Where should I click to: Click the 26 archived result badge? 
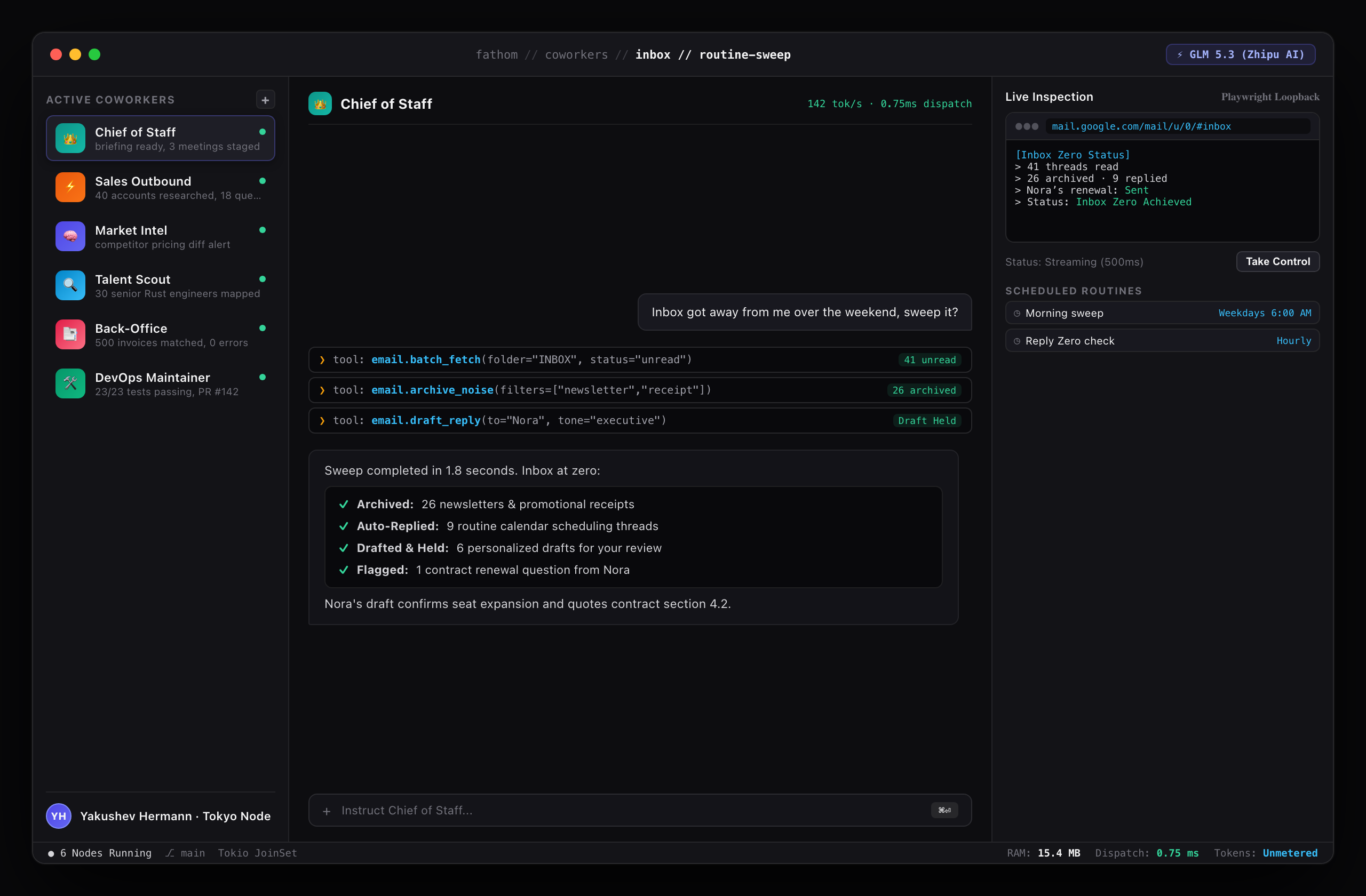click(924, 390)
